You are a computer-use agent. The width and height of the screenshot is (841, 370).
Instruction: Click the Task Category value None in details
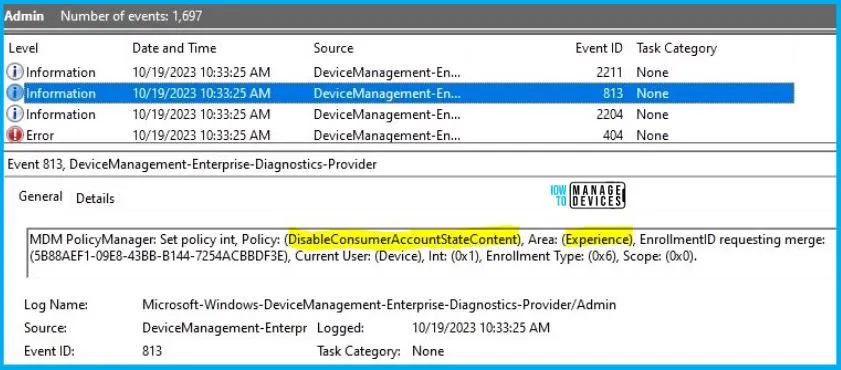coord(427,351)
